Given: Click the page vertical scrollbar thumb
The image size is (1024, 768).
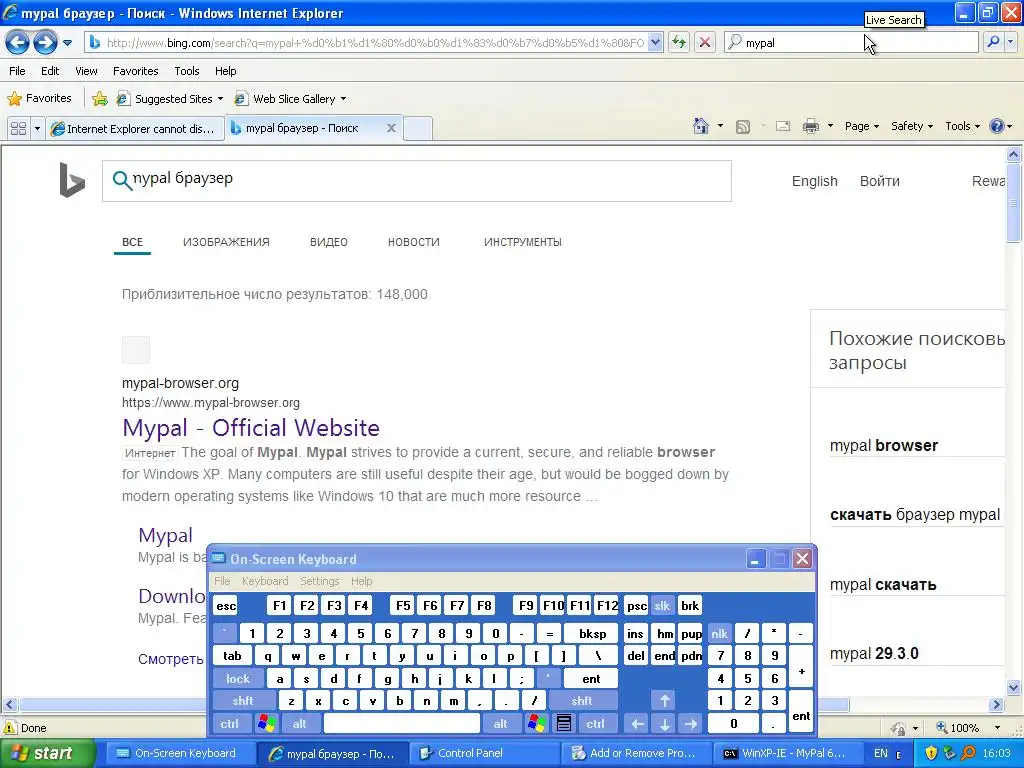Looking at the screenshot, I should (x=1014, y=203).
